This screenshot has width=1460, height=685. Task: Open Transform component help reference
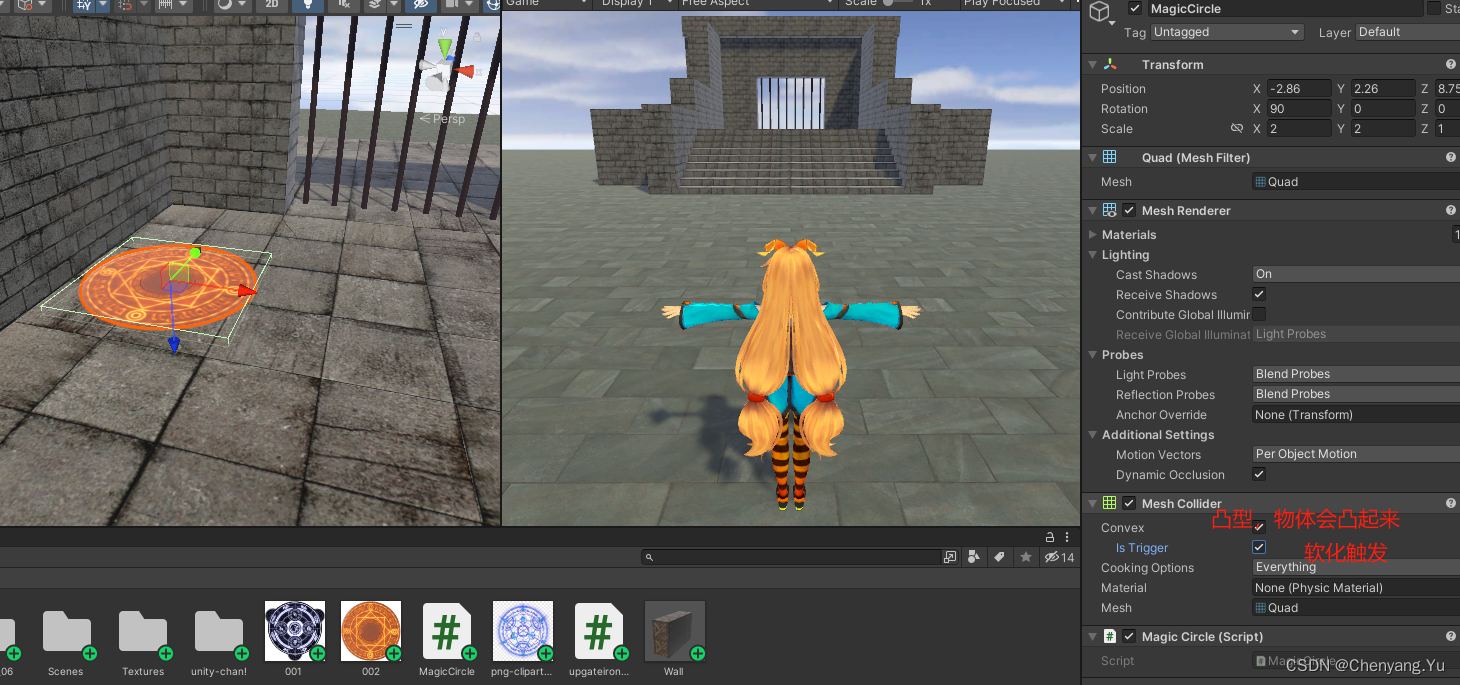(1450, 65)
